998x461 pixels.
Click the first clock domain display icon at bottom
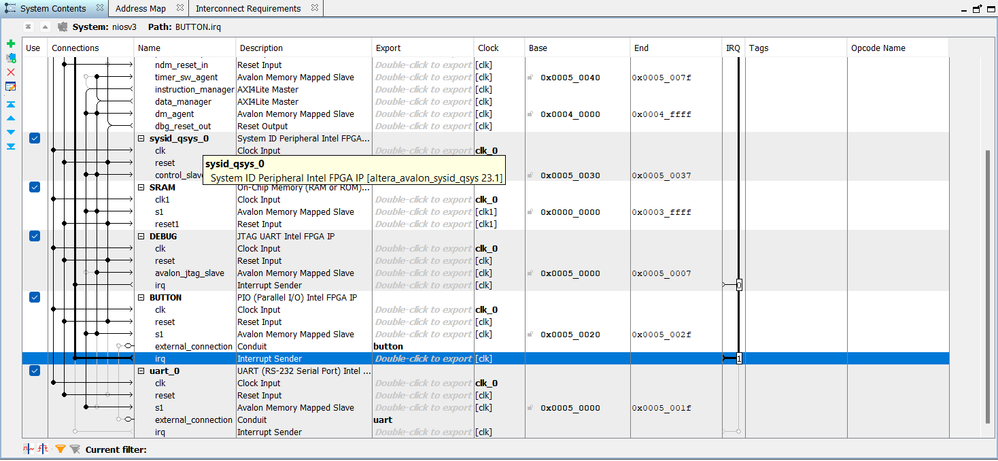[28, 450]
